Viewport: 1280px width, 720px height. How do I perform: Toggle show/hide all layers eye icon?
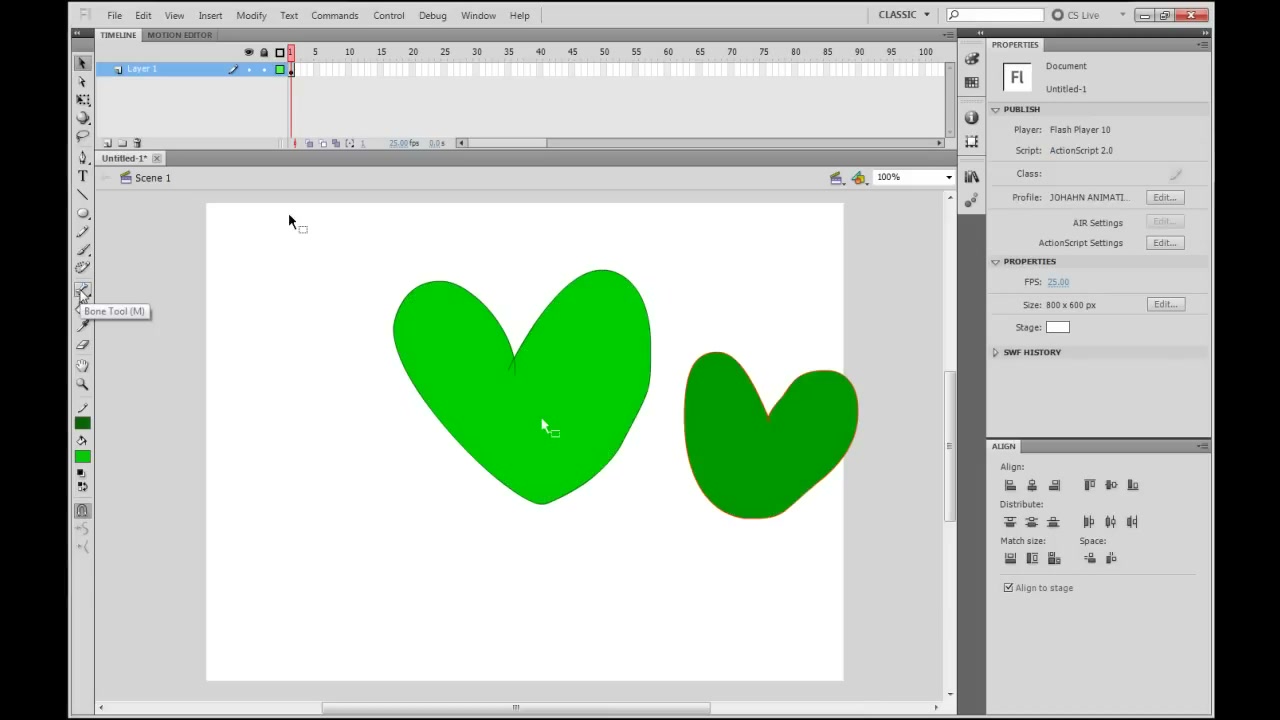point(249,52)
